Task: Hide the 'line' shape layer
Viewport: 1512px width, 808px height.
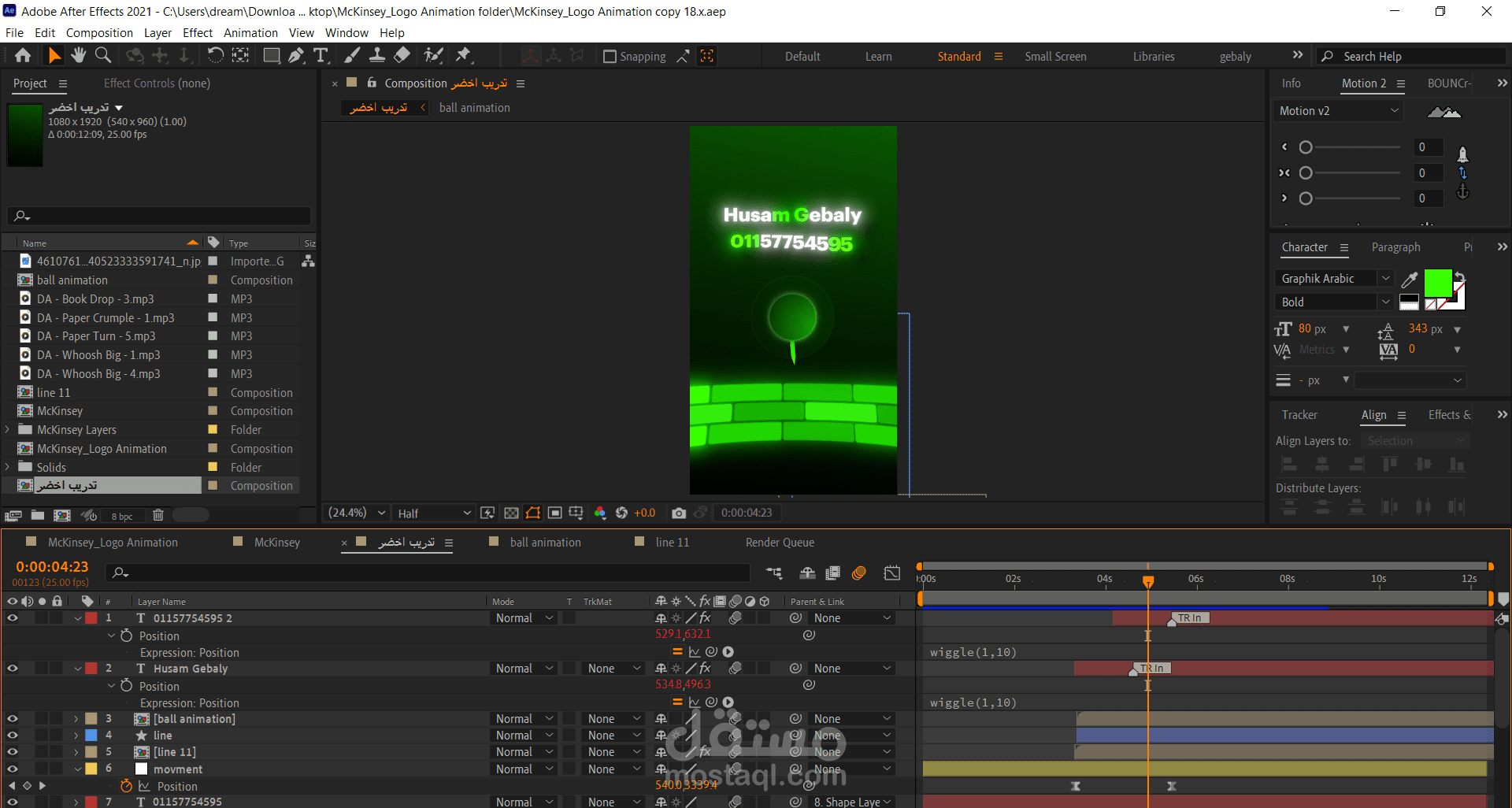Action: coord(13,736)
